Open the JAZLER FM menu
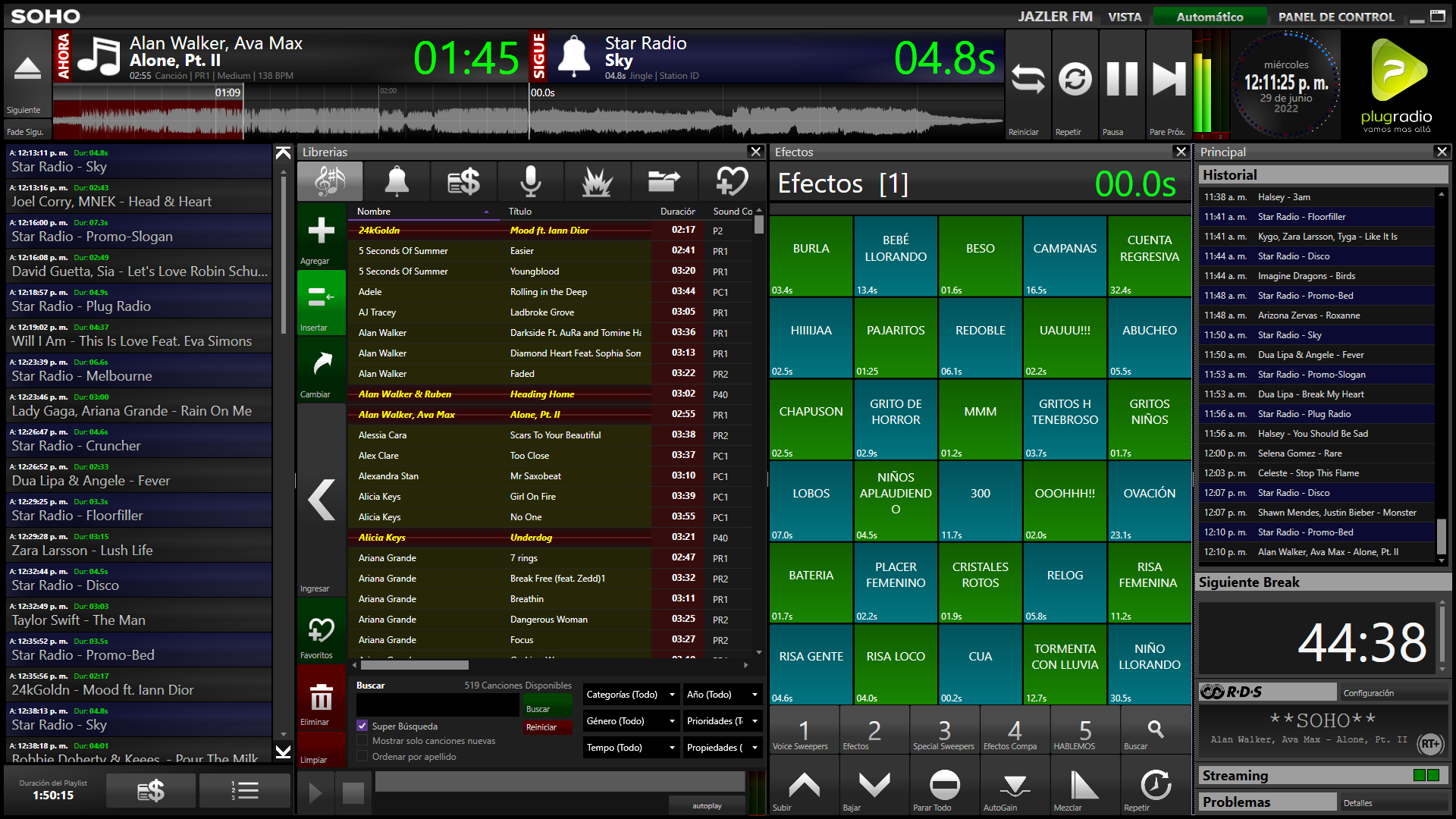 (x=1055, y=17)
